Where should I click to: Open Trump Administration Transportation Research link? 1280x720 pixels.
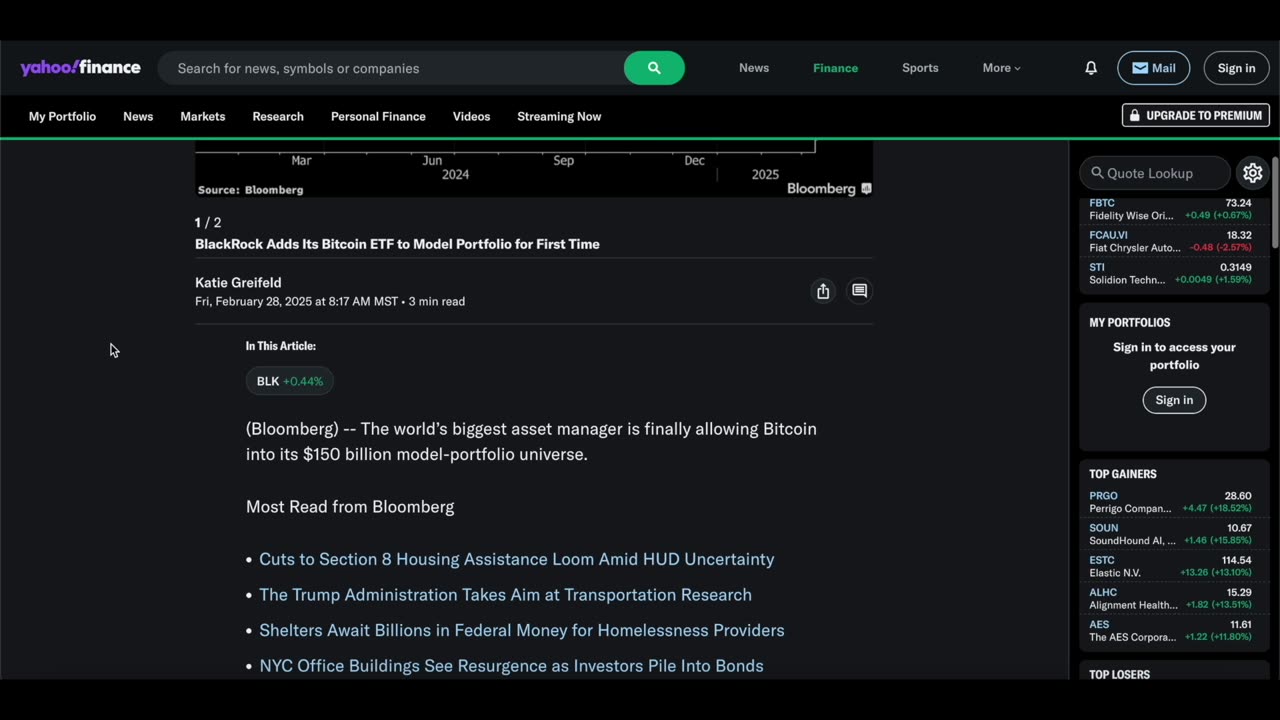click(x=505, y=595)
